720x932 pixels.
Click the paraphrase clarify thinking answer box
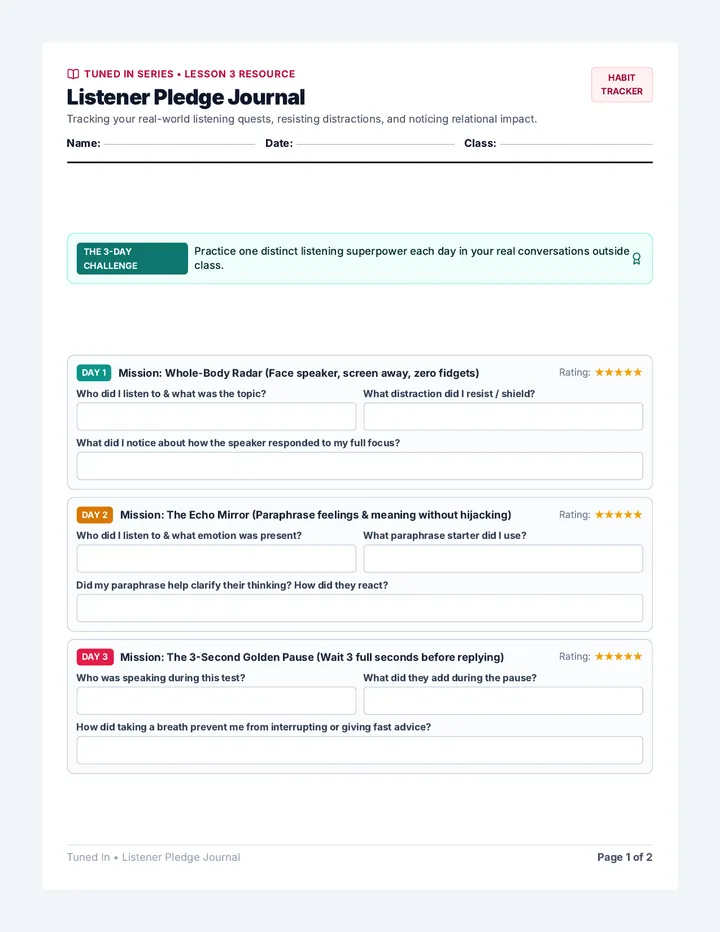[360, 608]
